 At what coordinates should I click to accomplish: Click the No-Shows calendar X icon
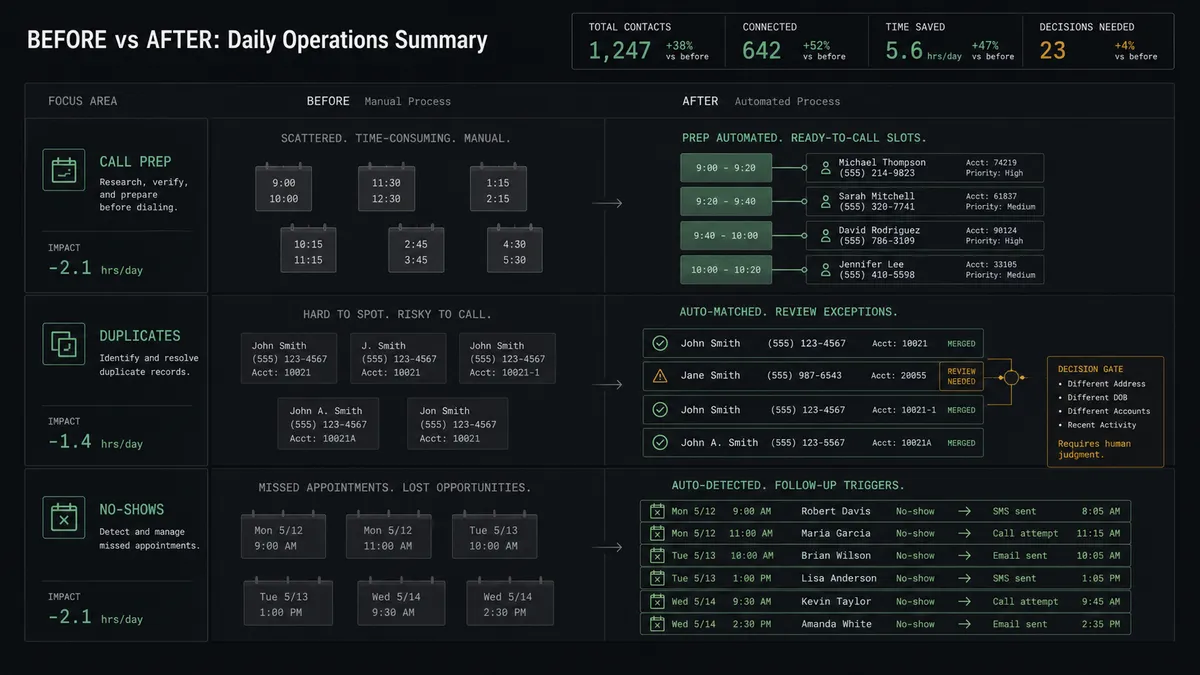(x=63, y=518)
